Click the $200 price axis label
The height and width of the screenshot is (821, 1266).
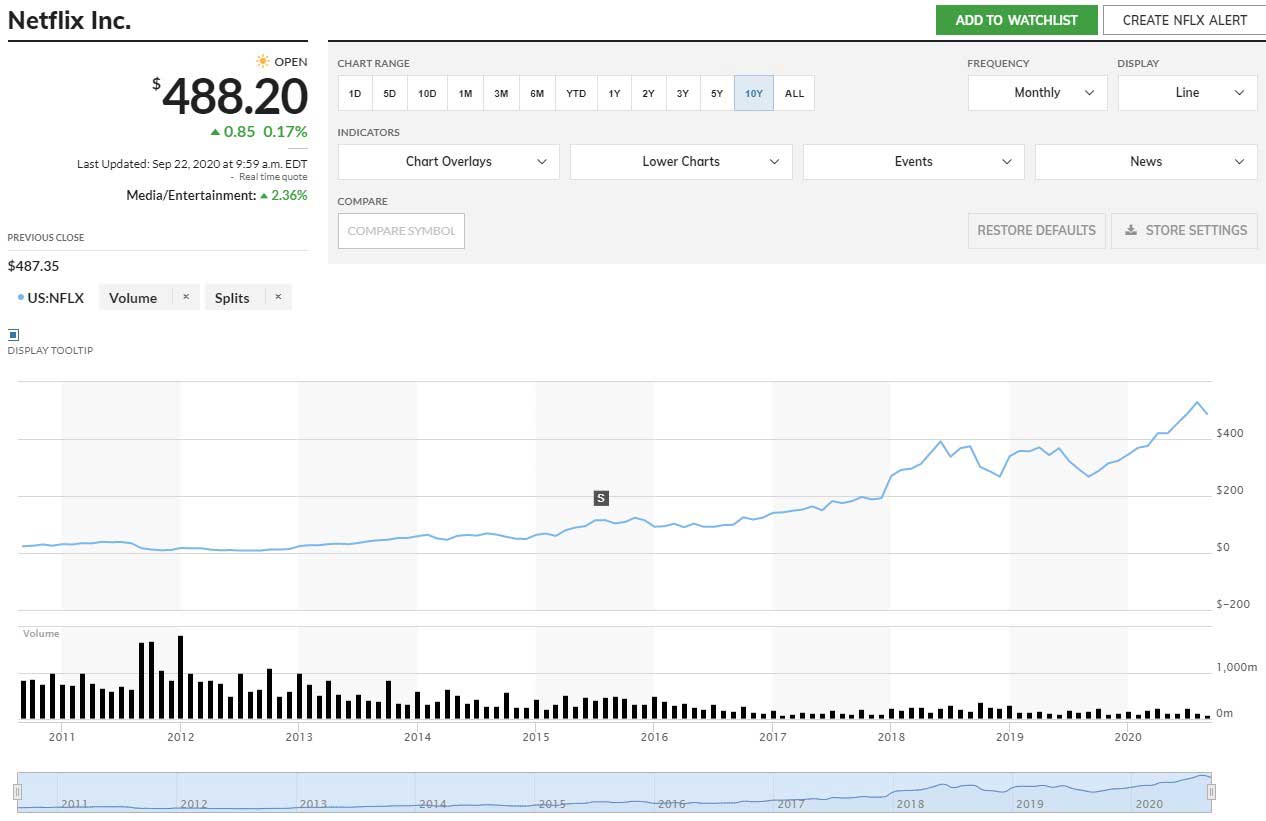point(1230,490)
